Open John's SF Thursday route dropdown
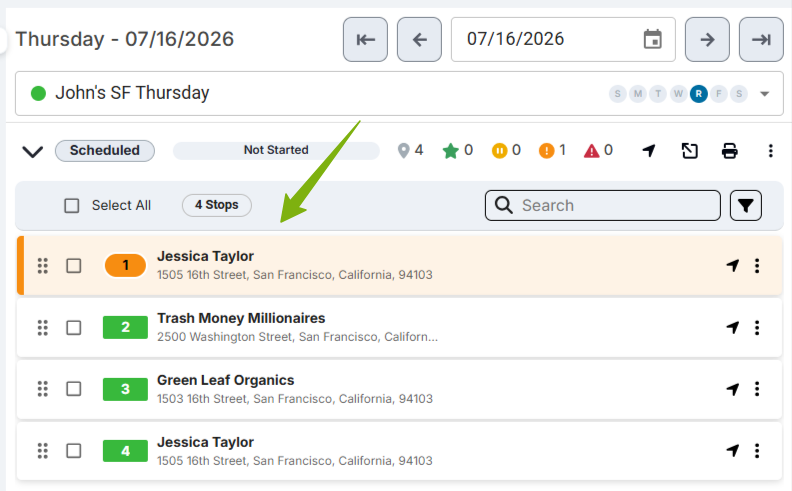Screen dimensions: 792x491 pyautogui.click(x=399, y=93)
